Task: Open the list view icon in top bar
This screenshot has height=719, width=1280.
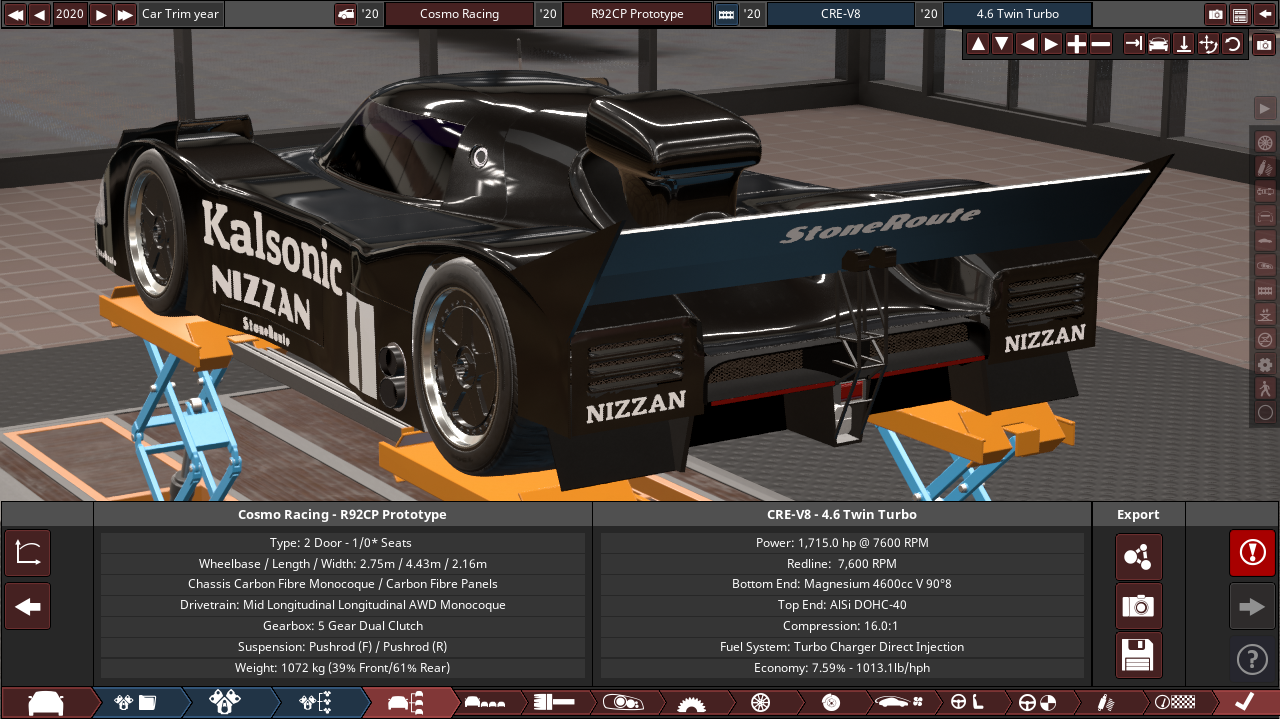Action: (x=1240, y=14)
